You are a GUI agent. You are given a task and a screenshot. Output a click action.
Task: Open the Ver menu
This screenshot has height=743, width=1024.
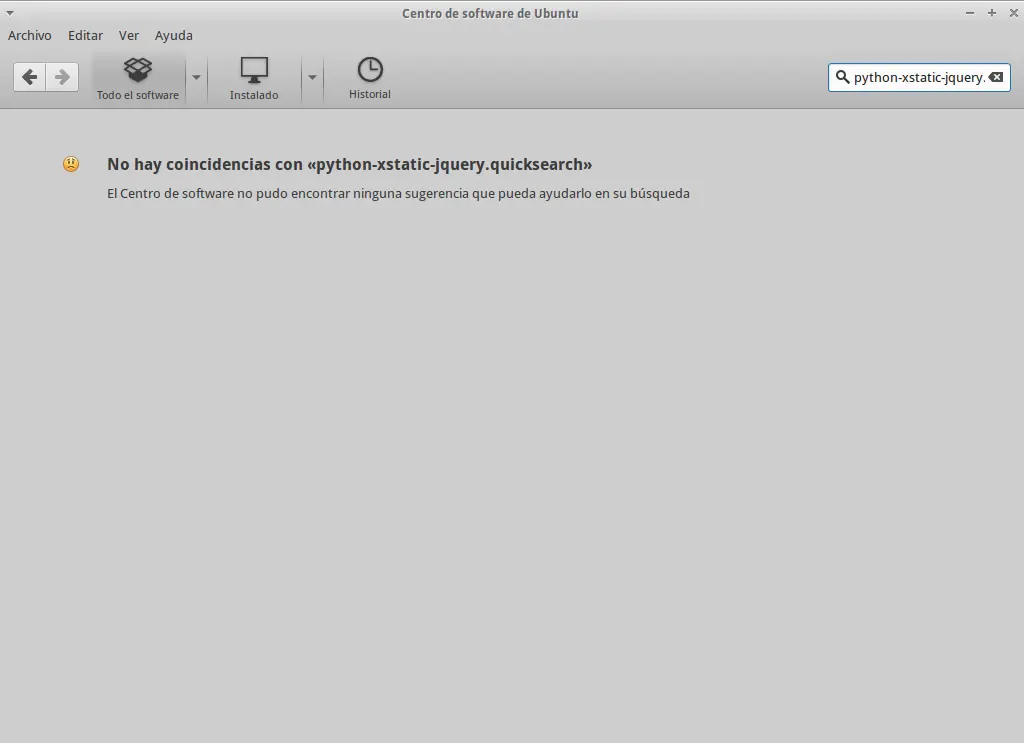click(x=129, y=36)
